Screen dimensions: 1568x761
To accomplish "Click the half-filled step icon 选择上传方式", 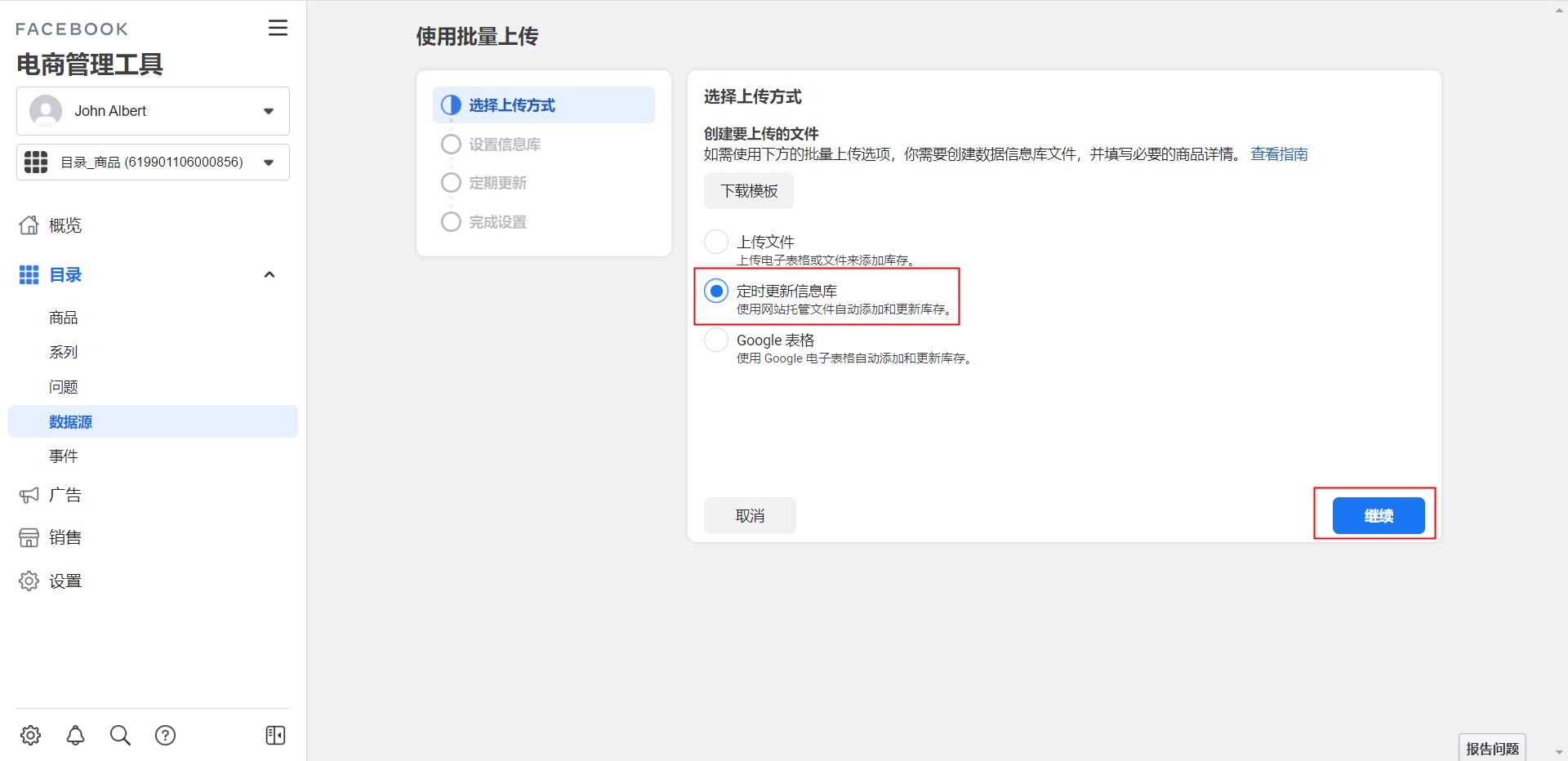I will (x=451, y=105).
